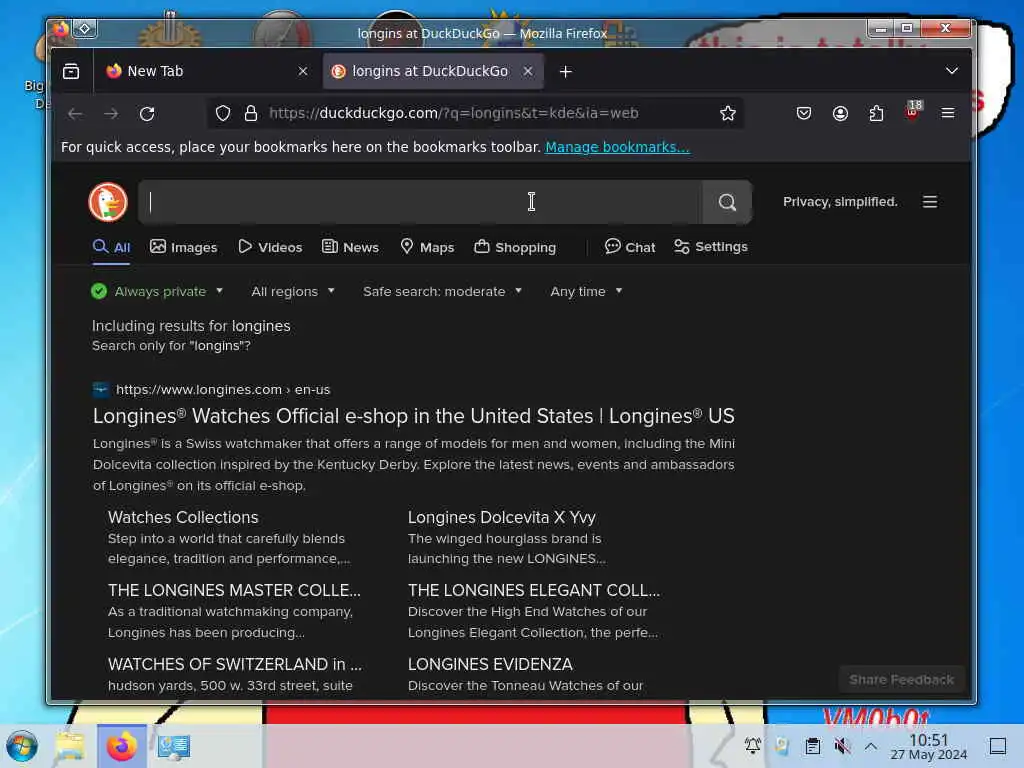This screenshot has height=768, width=1024.
Task: Switch to News results
Action: point(351,248)
